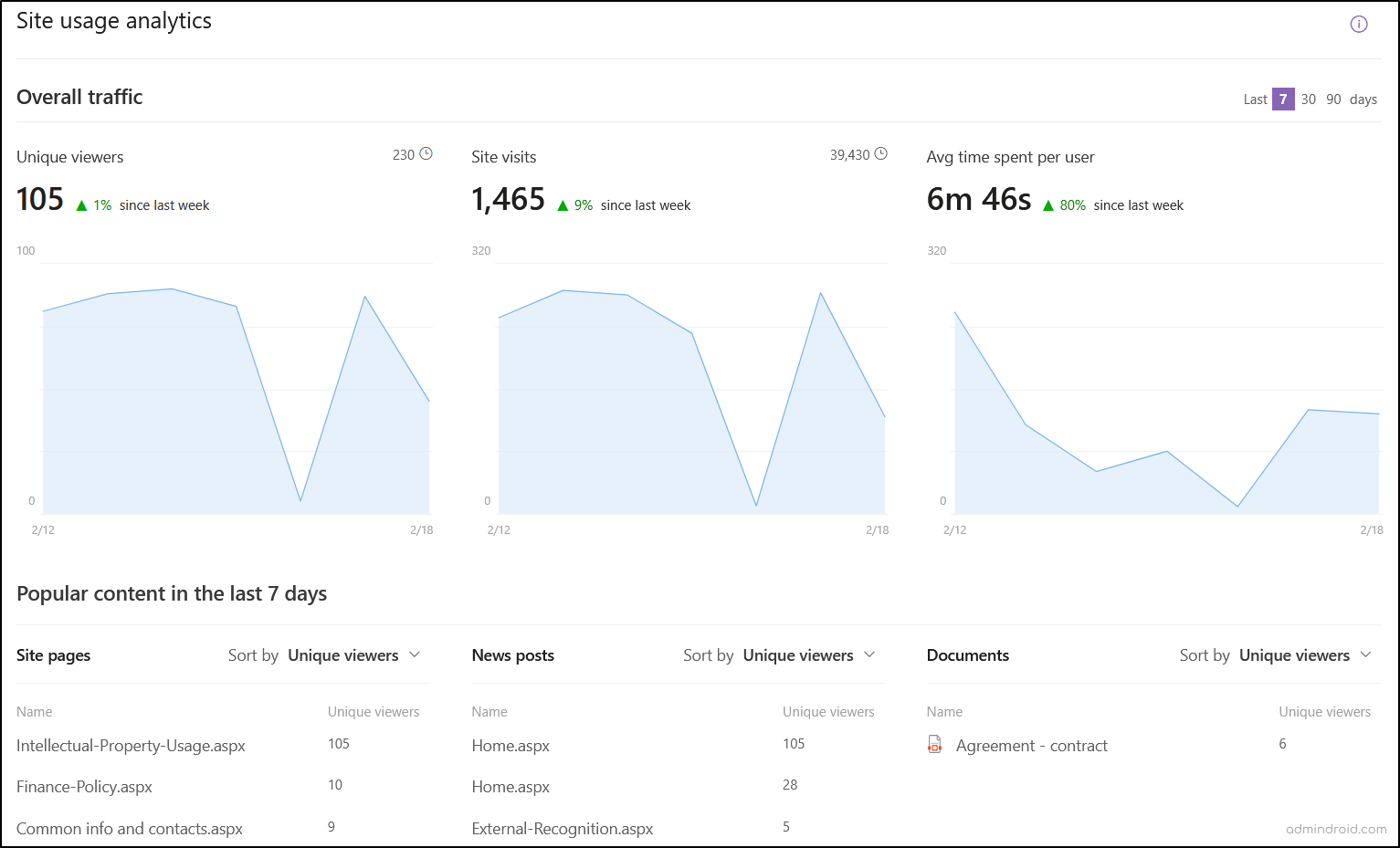
Task: Open the Agreement - contract document
Action: (x=1031, y=745)
